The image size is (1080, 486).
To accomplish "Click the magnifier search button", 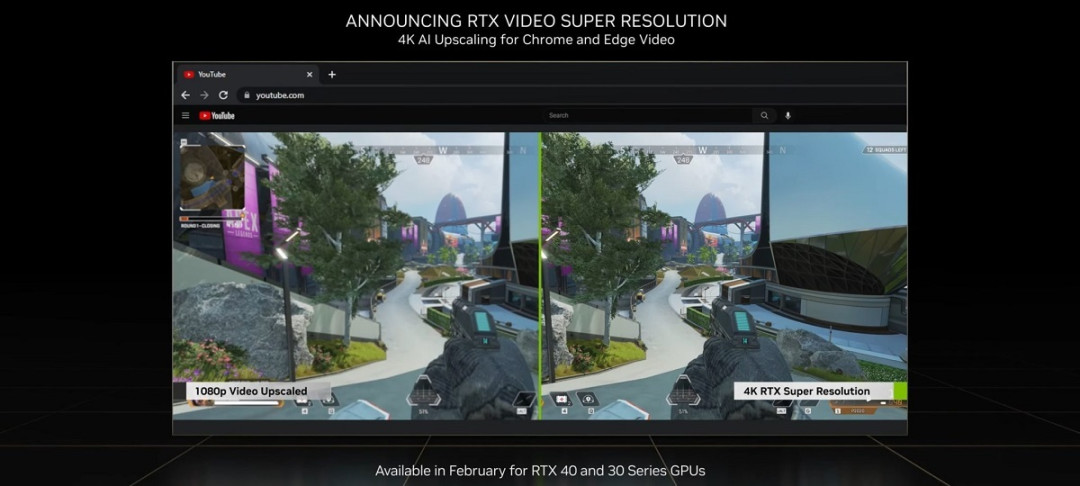I will click(x=765, y=116).
